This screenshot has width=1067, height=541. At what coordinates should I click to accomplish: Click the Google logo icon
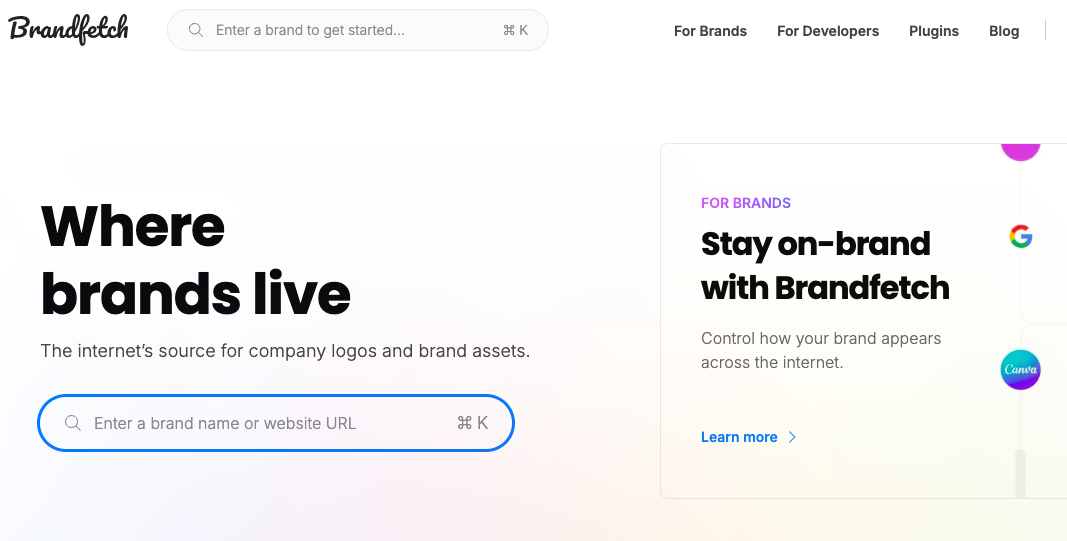(x=1020, y=237)
